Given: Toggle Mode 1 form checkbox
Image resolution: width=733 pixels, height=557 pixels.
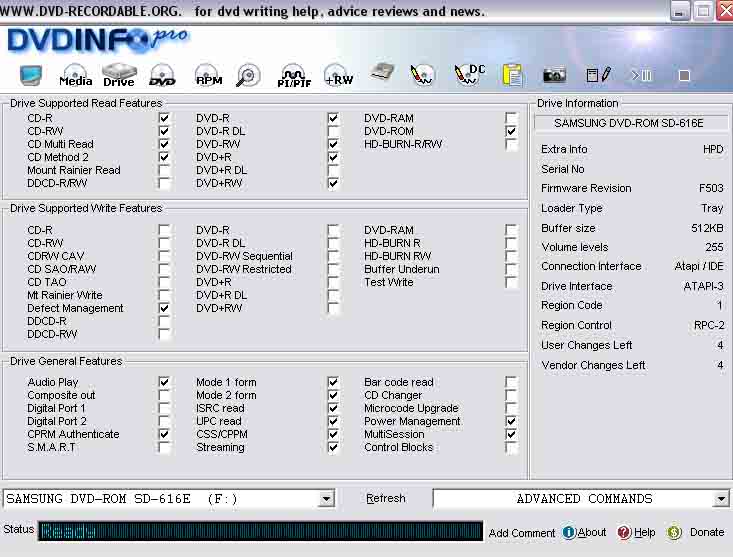Looking at the screenshot, I should (333, 382).
